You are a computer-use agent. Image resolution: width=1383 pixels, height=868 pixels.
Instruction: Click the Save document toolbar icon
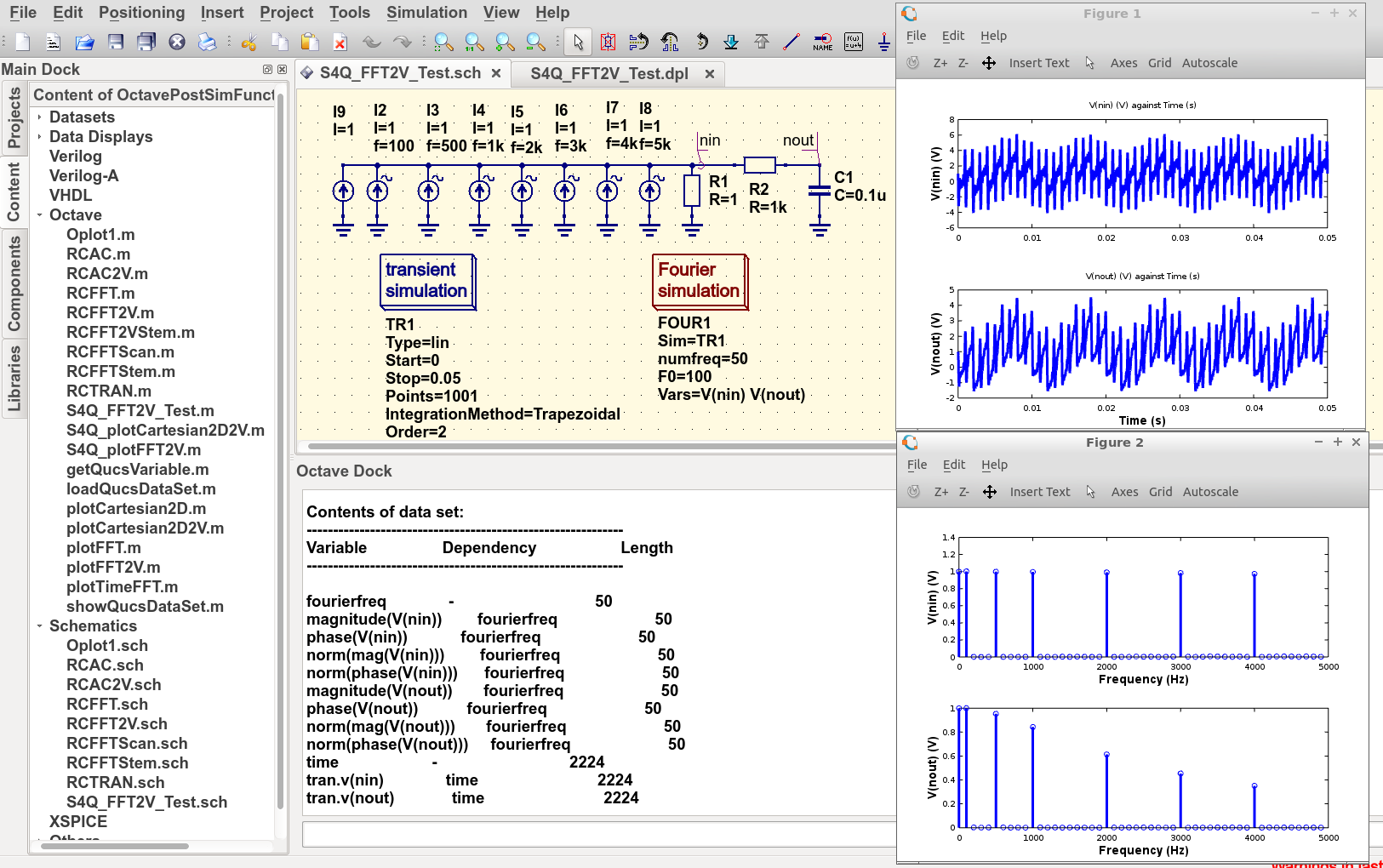point(116,42)
